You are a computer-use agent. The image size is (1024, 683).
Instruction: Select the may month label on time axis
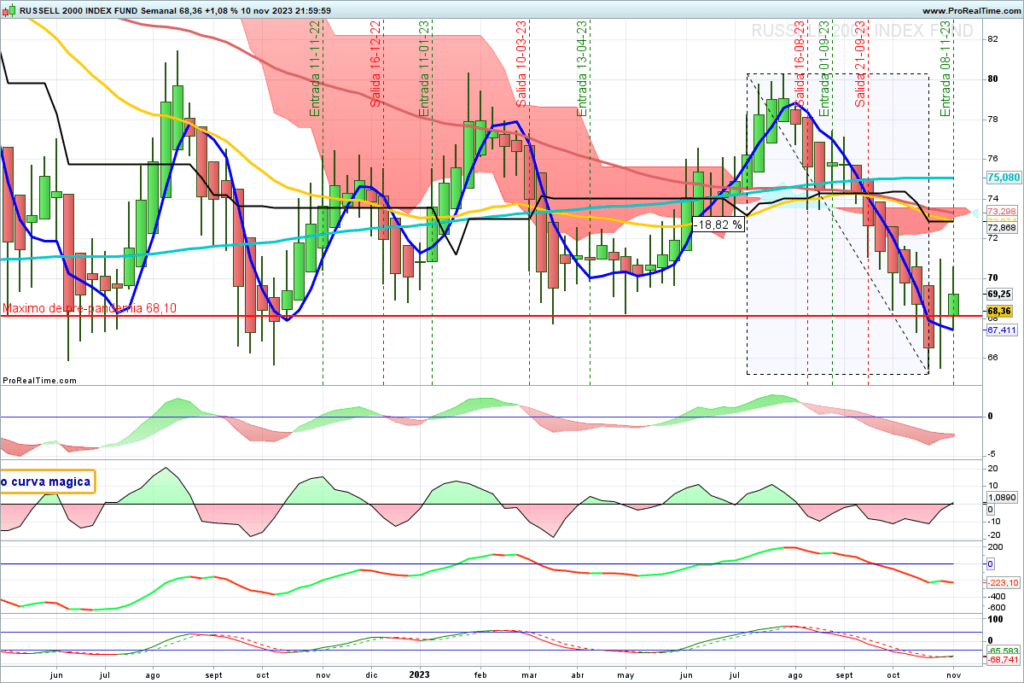626,675
